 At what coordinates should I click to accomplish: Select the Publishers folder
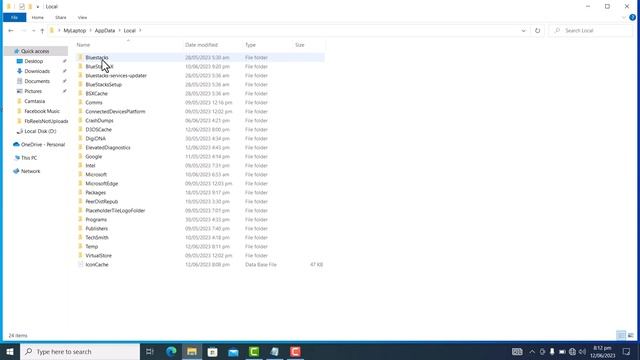[x=97, y=228]
